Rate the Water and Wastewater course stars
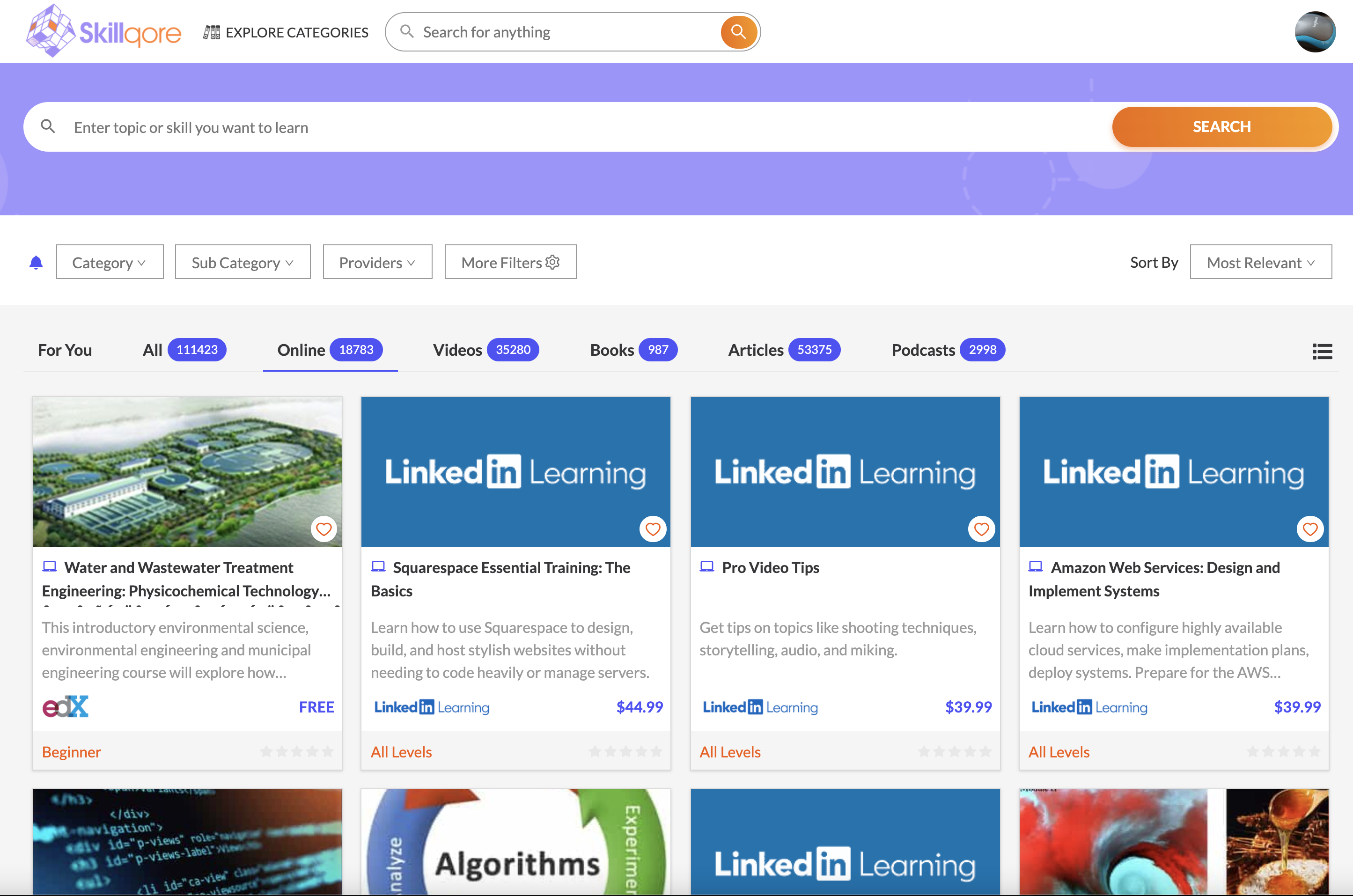This screenshot has width=1353, height=896. 296,751
